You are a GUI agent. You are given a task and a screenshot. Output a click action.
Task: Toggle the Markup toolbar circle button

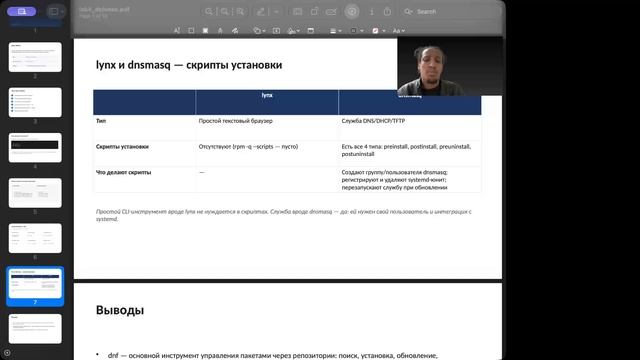click(x=352, y=11)
